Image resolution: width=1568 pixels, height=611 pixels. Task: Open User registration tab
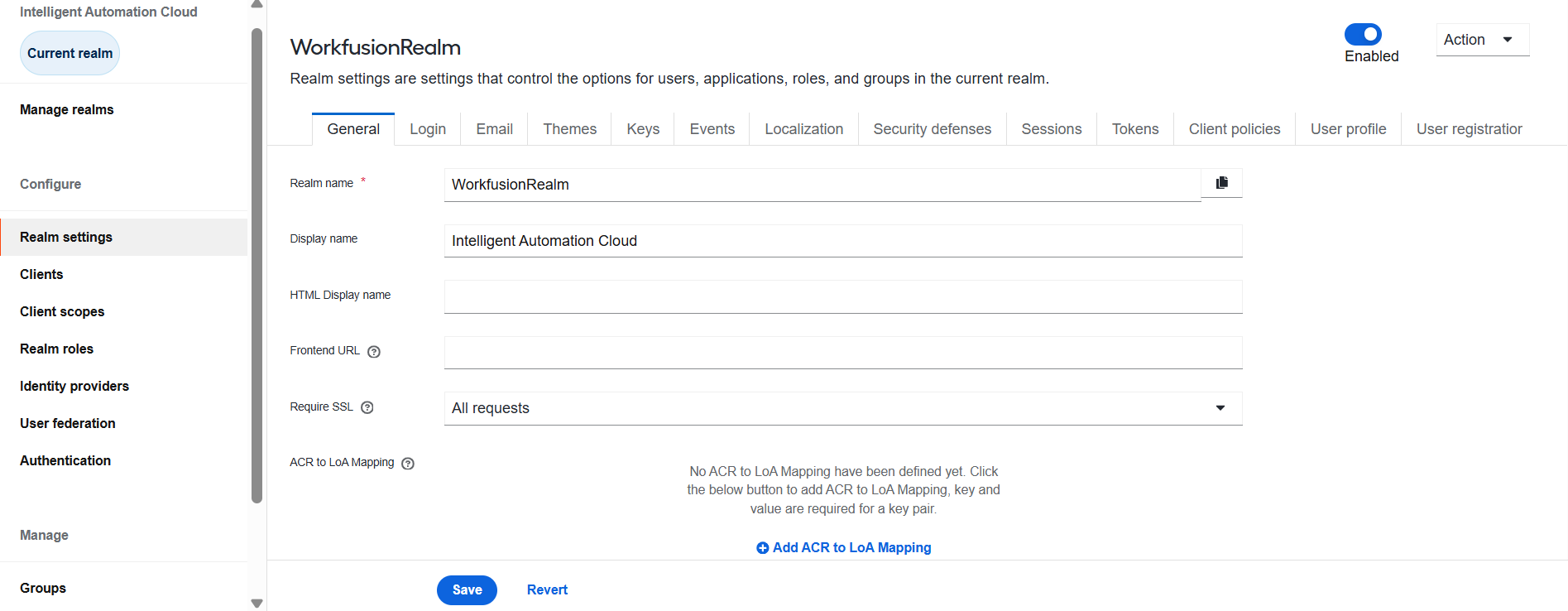pos(1470,129)
